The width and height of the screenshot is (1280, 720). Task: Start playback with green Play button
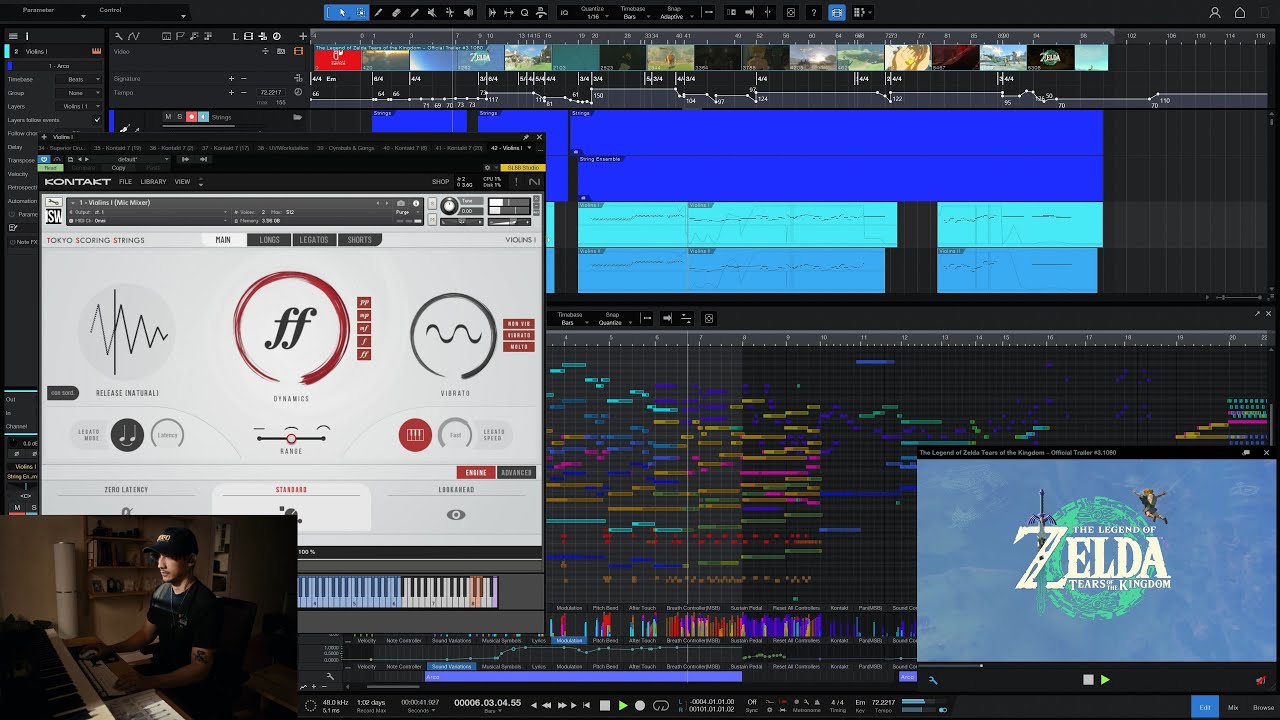(622, 705)
